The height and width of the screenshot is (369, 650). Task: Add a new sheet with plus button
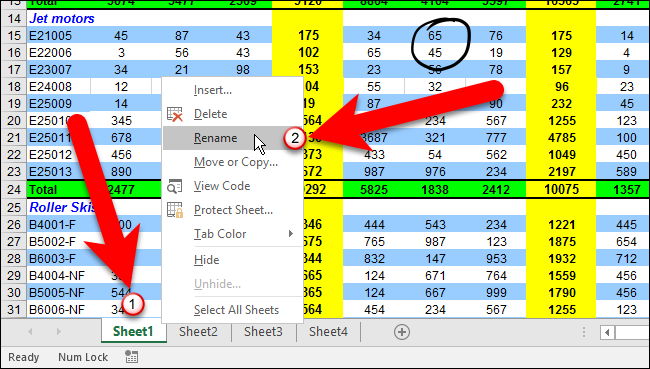(x=402, y=332)
